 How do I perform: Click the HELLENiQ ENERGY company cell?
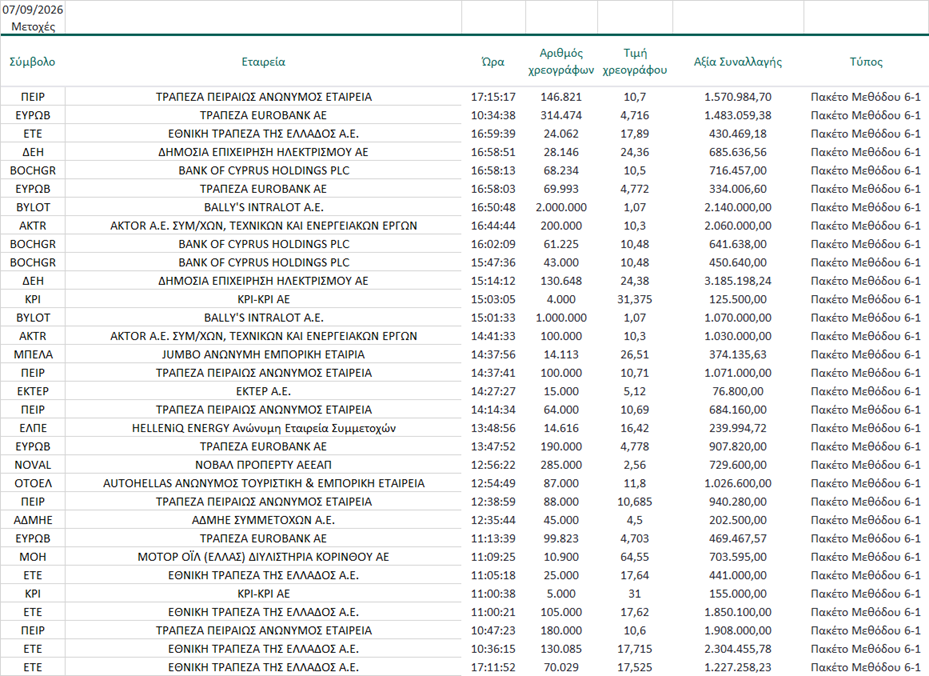pos(263,428)
